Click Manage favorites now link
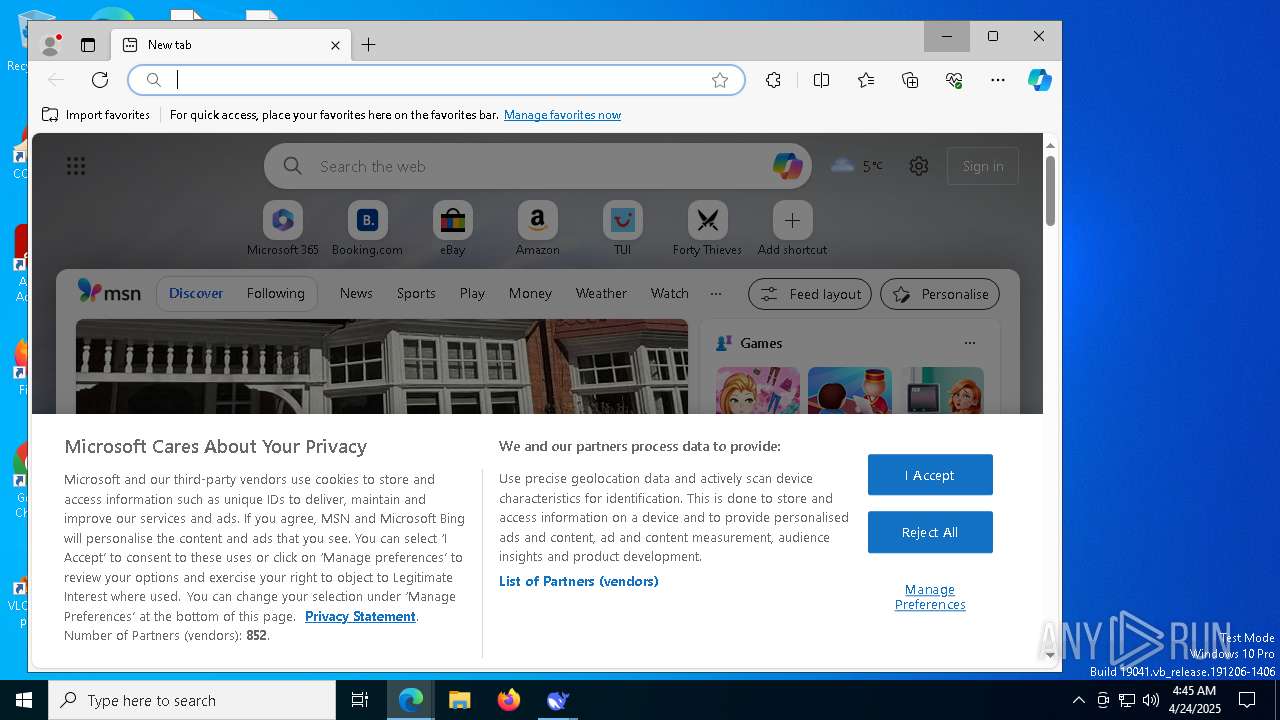 [562, 115]
